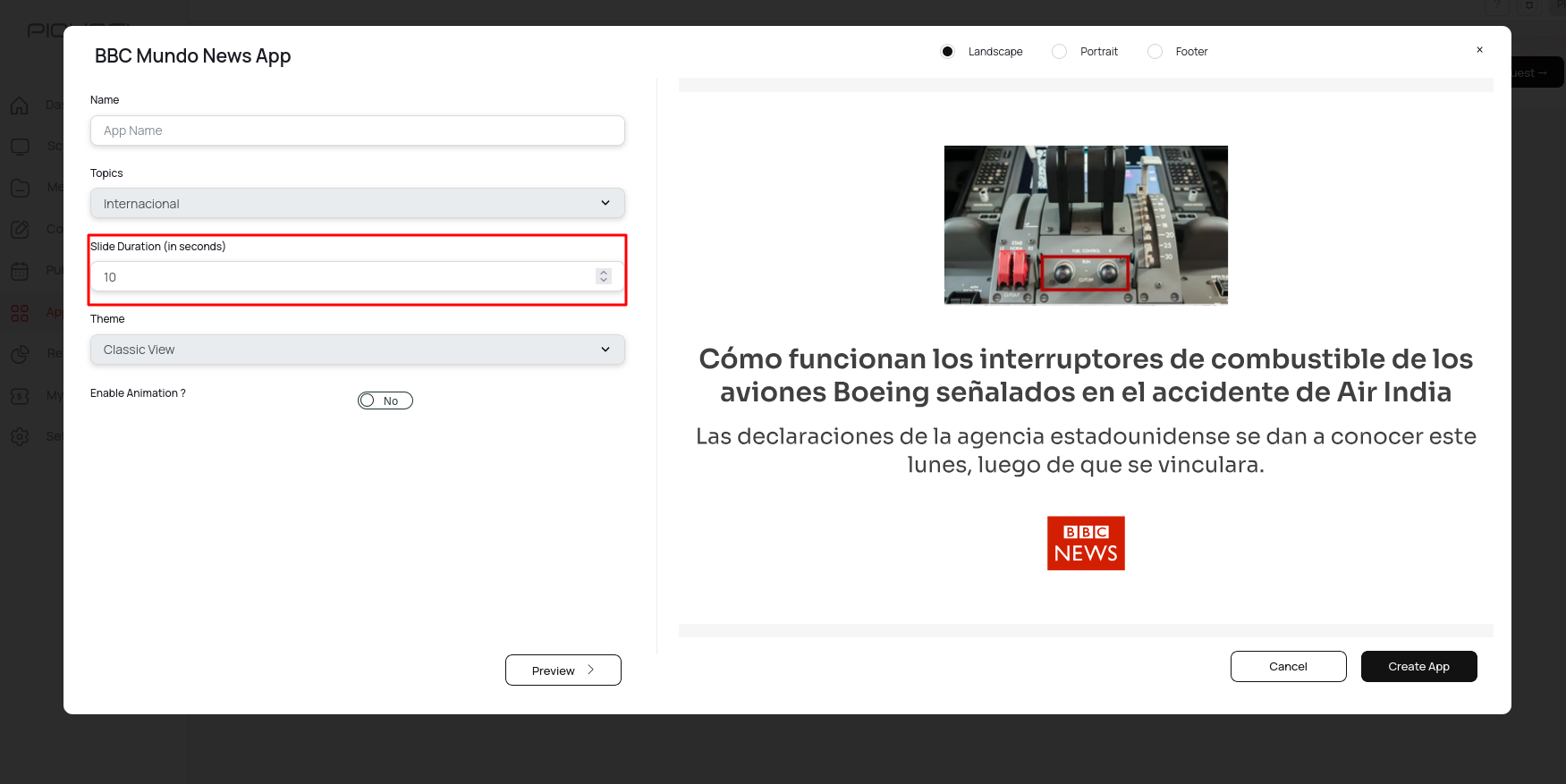
Task: Click the Preview button
Action: point(563,670)
